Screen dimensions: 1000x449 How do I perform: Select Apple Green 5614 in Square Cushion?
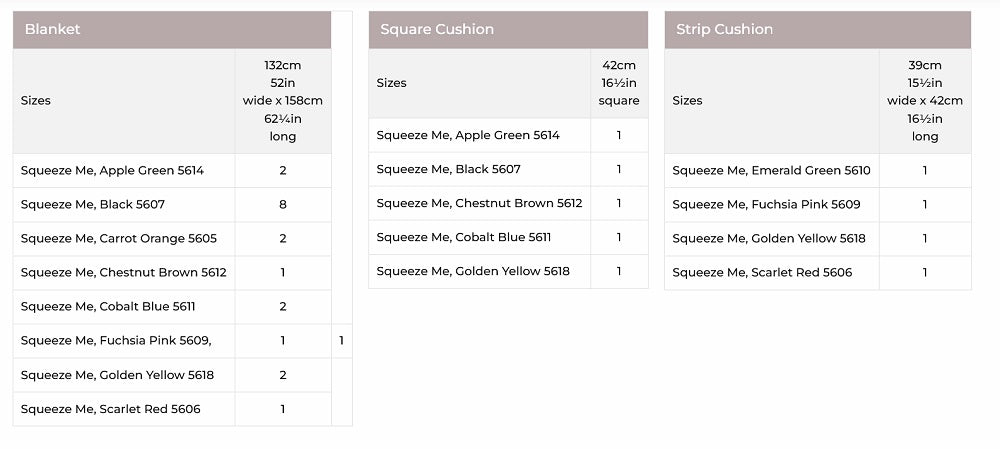pos(468,135)
